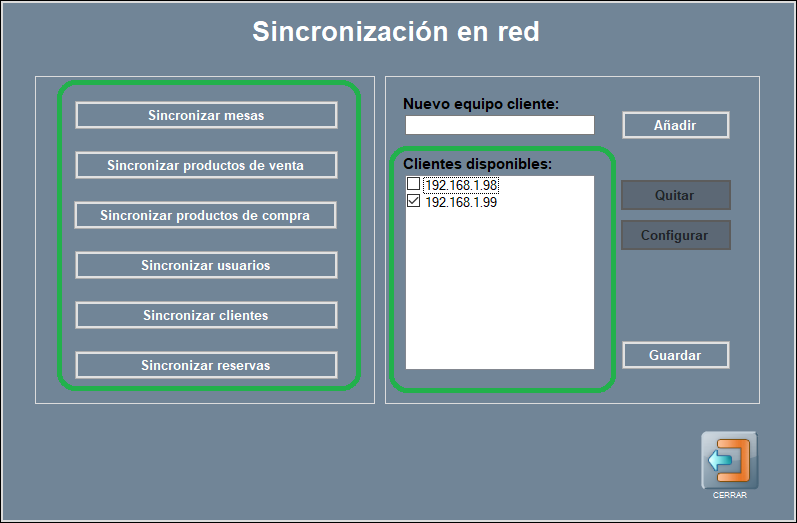Run Sincronizar reservas
This screenshot has width=797, height=523.
coord(206,365)
